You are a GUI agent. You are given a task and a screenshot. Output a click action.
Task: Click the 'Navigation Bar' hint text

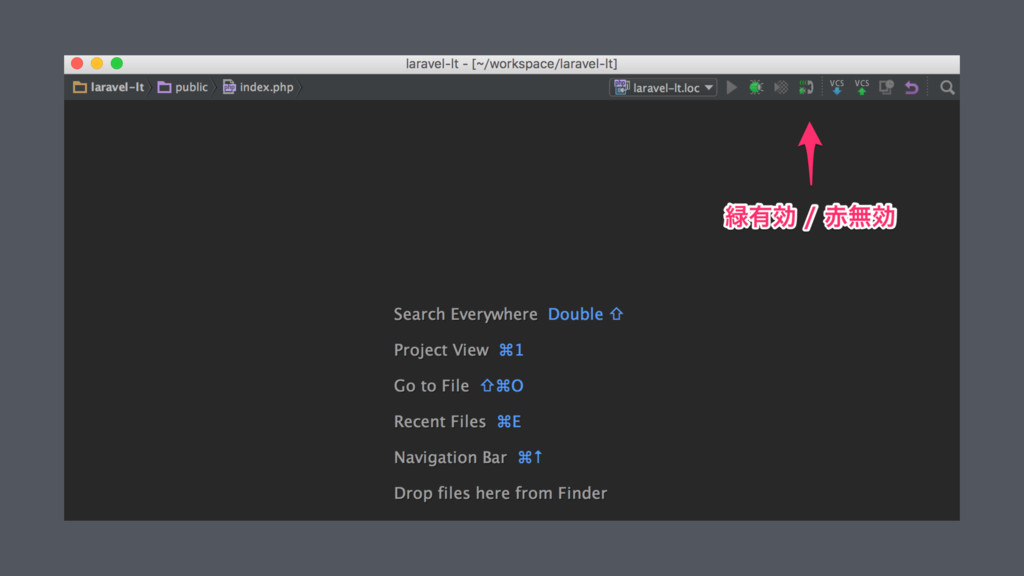(x=450, y=457)
